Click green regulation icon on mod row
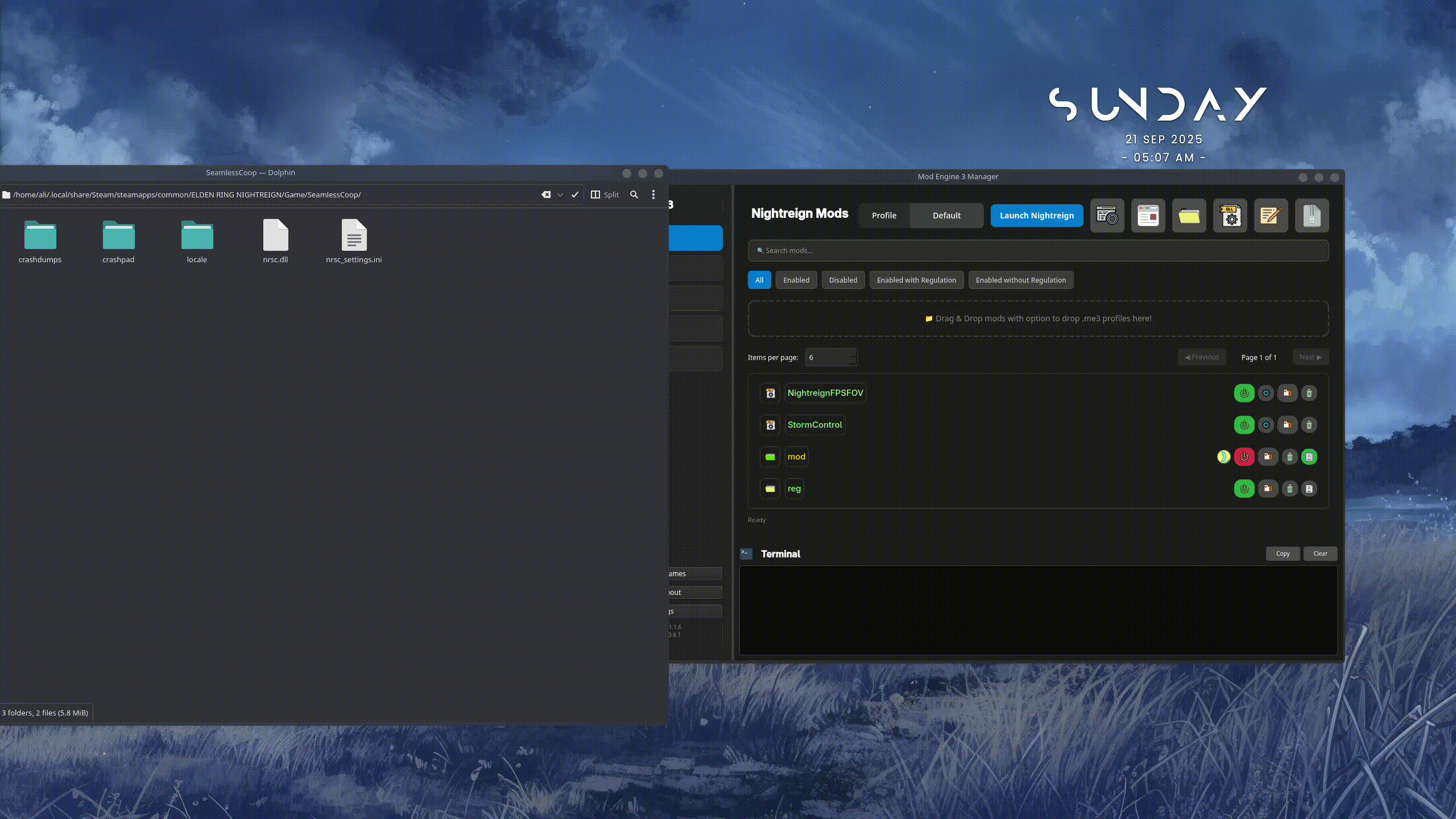1456x819 pixels. (1309, 457)
